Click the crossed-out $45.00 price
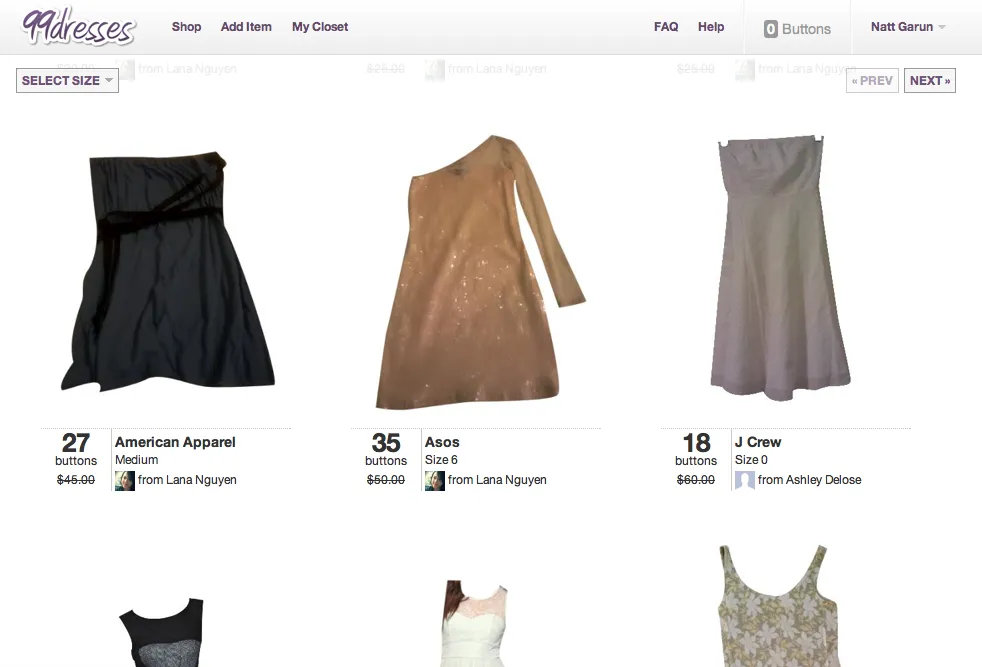The width and height of the screenshot is (982, 667). [76, 480]
